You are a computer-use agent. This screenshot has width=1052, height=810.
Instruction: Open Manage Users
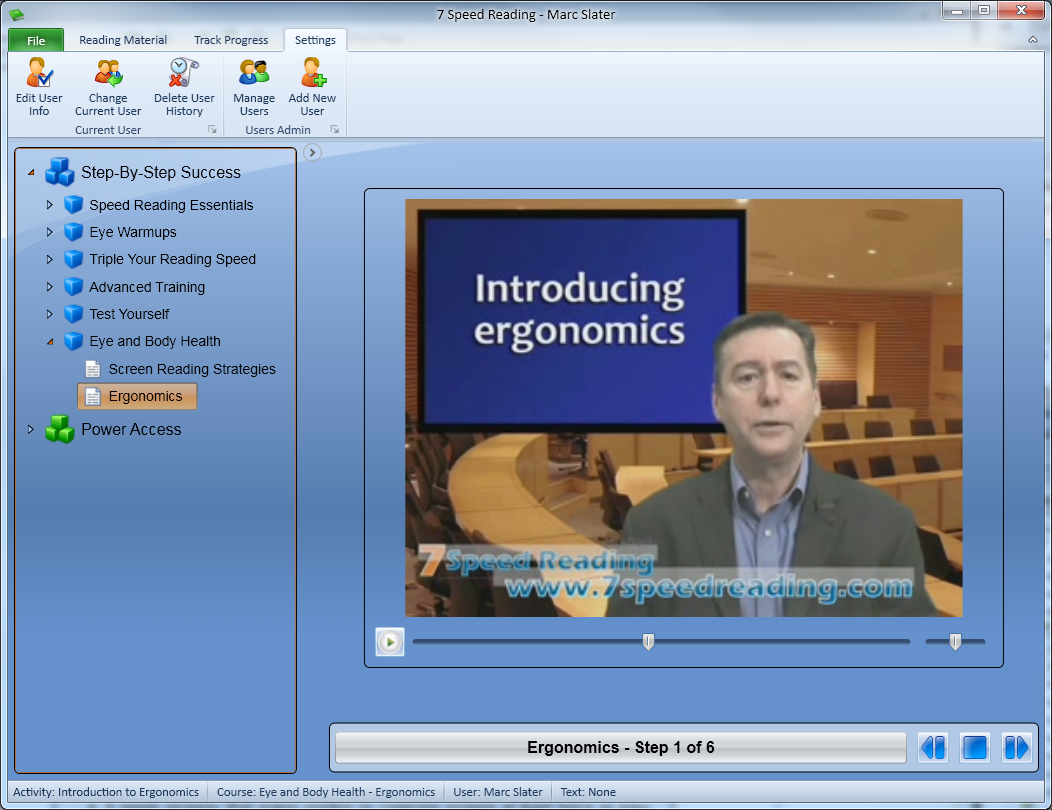point(254,74)
